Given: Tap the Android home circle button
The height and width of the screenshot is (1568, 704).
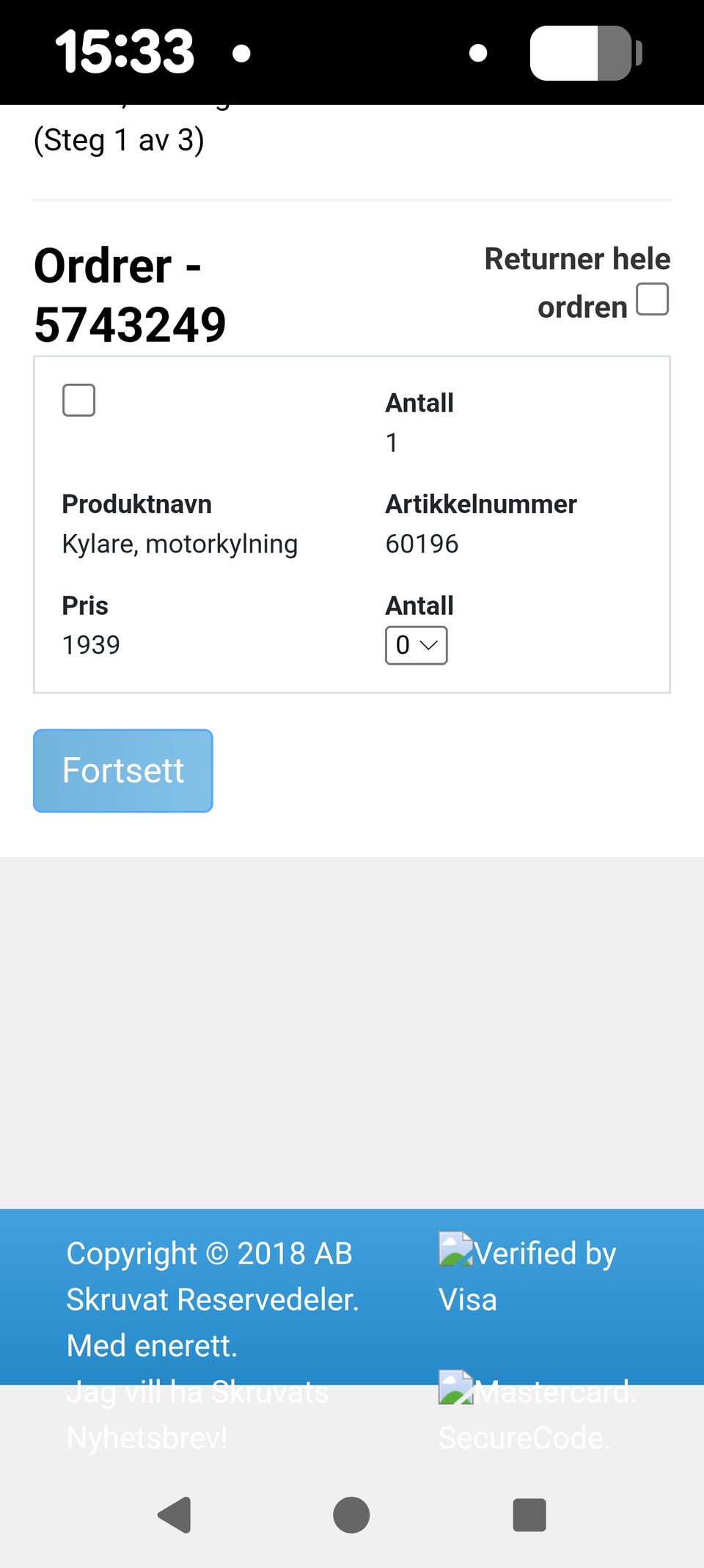Looking at the screenshot, I should [x=351, y=1515].
